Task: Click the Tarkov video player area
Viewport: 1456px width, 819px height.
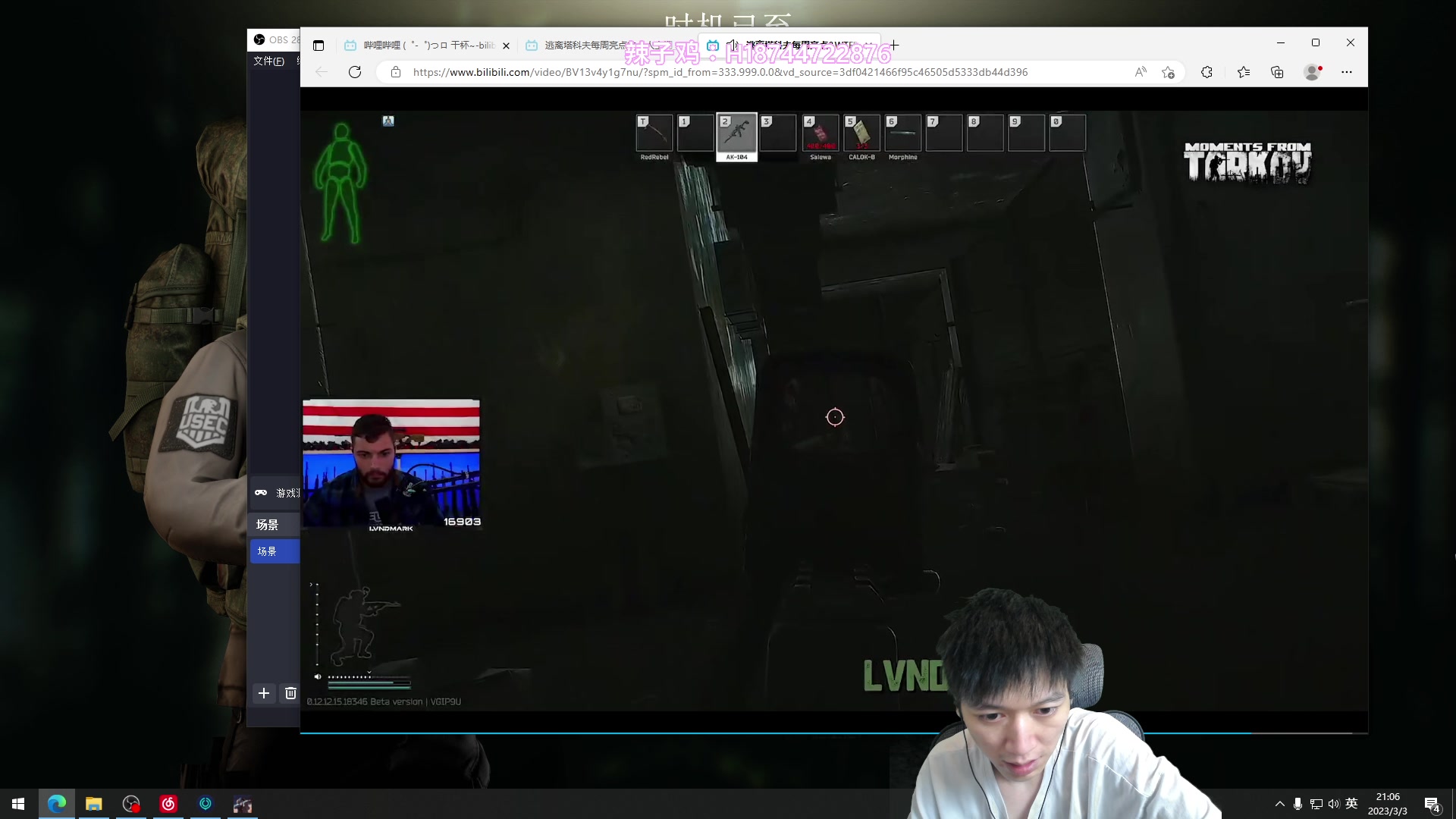Action: coord(834,410)
